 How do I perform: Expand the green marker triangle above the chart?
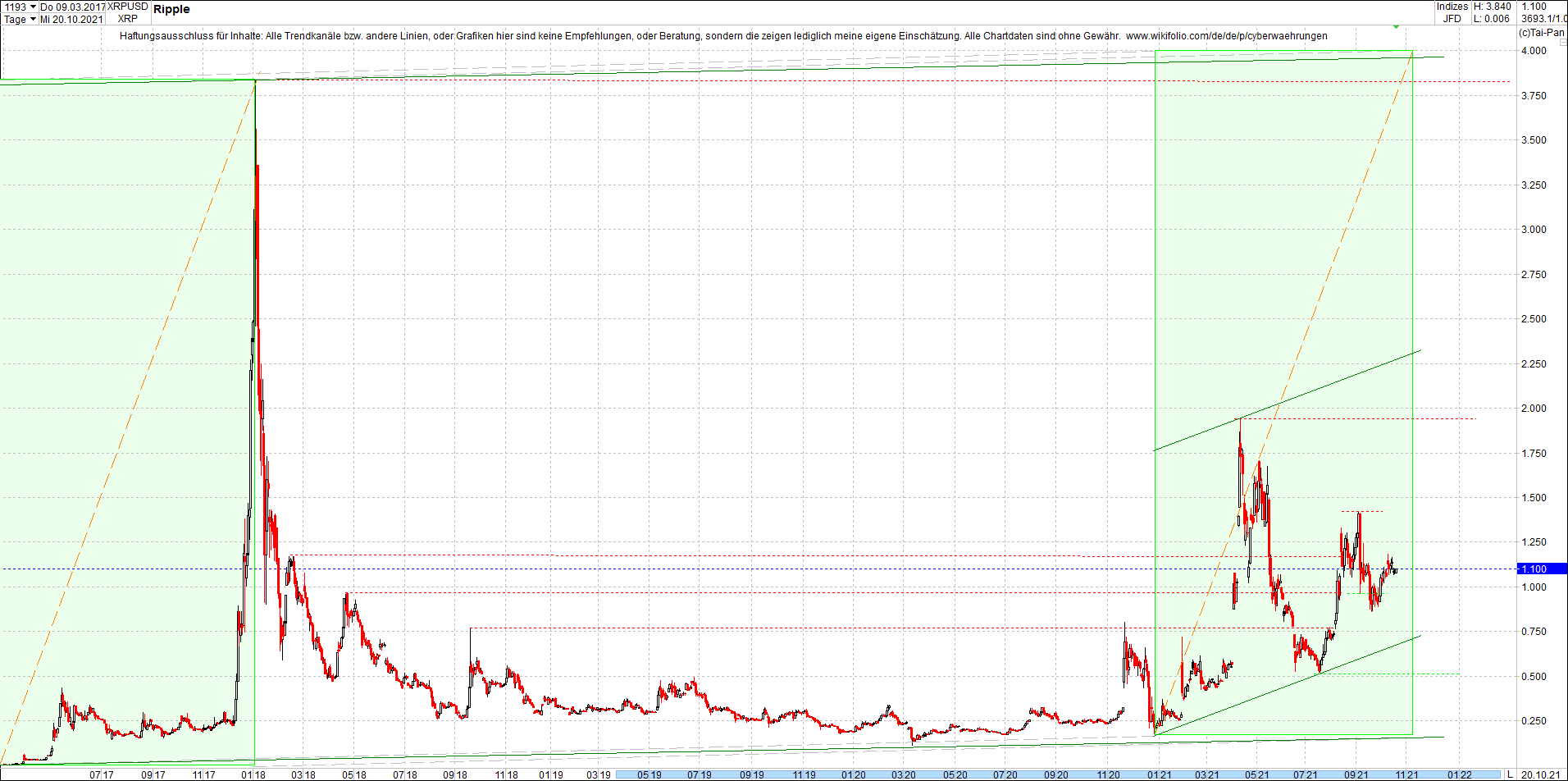click(1396, 27)
